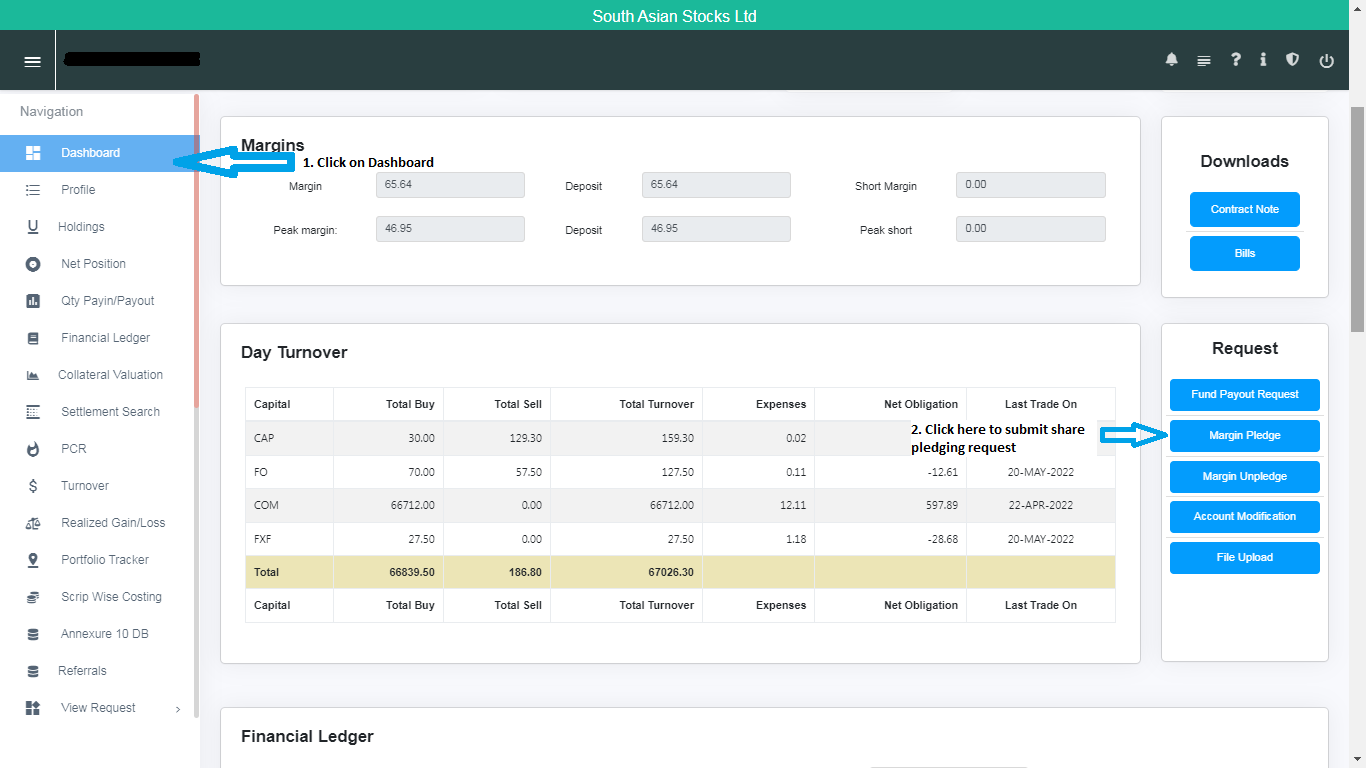This screenshot has width=1366, height=768.
Task: Go to Collateral Valuation page
Action: 110,375
